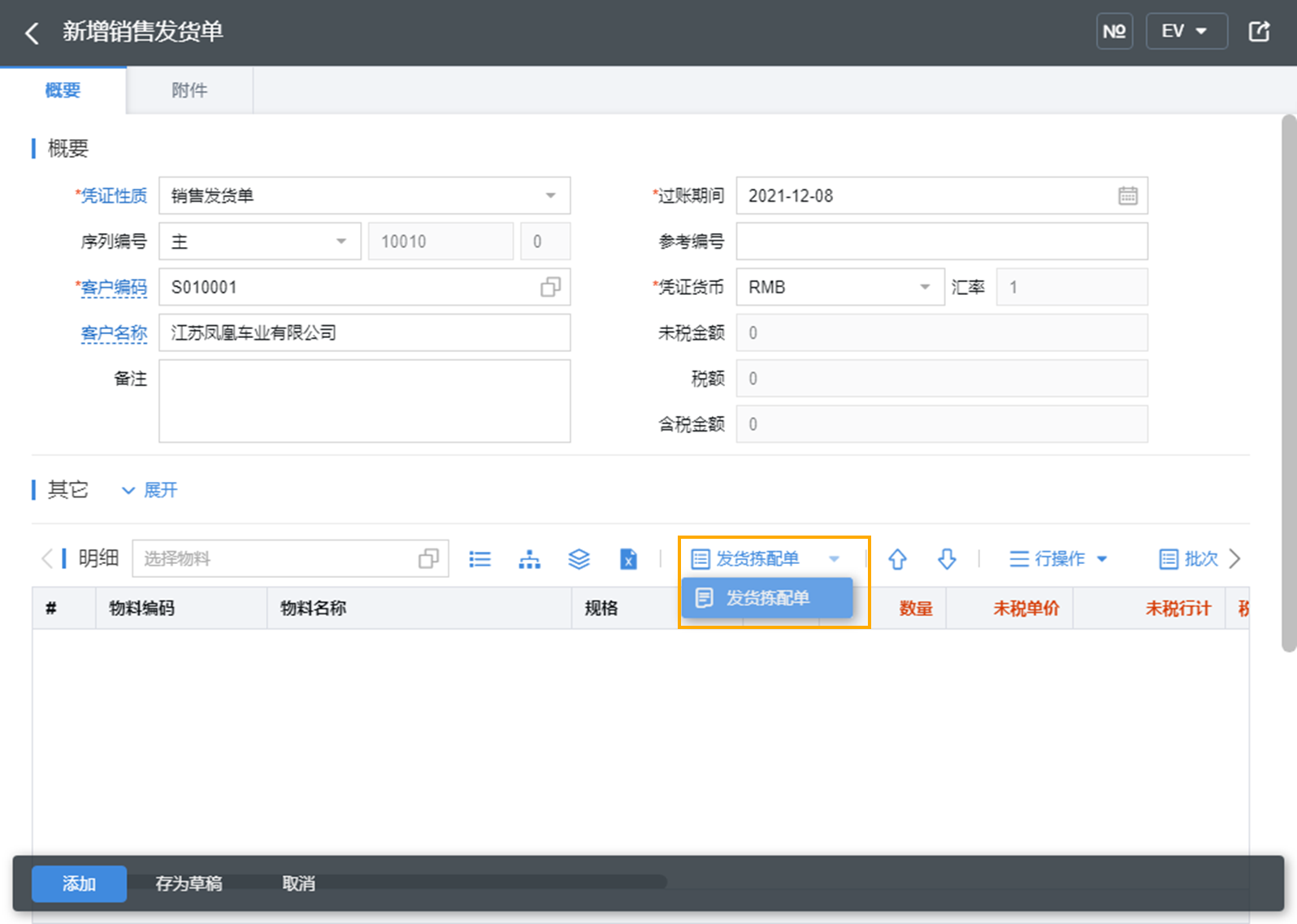The height and width of the screenshot is (924, 1297).
Task: Click the hierarchy tree icon in detail toolbar
Action: coord(529,559)
